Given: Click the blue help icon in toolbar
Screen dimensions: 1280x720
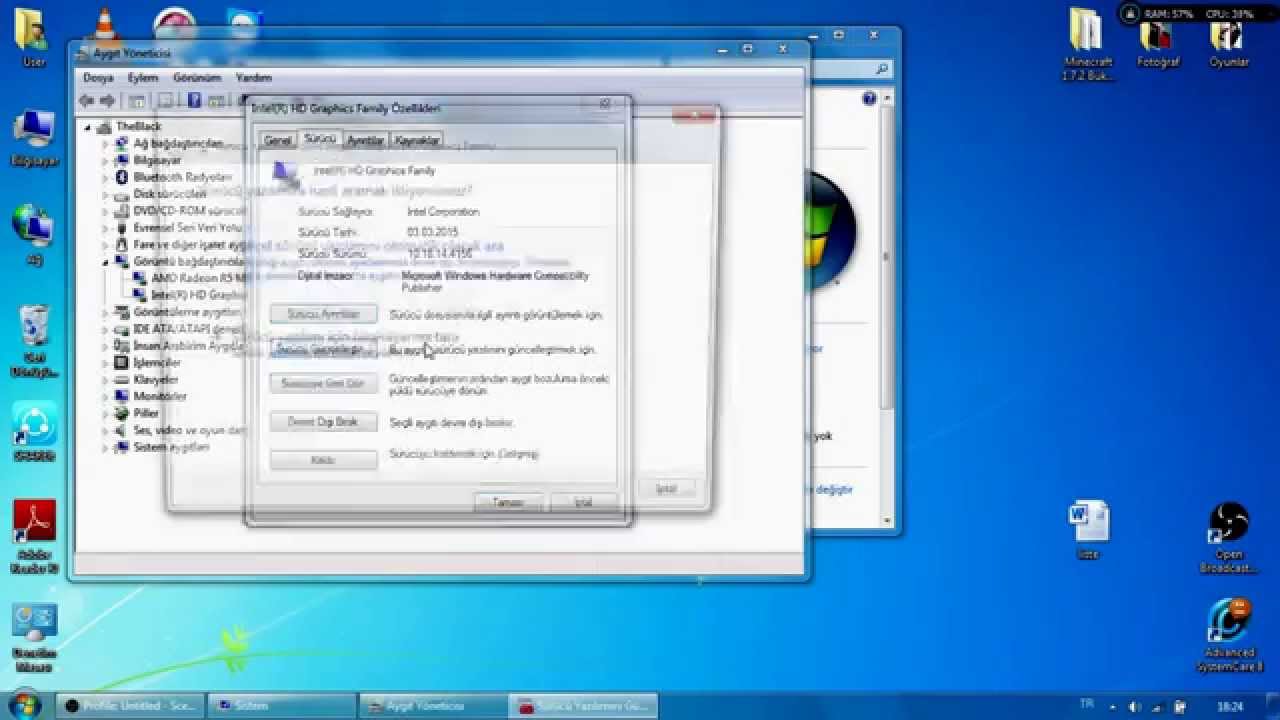Looking at the screenshot, I should tap(194, 100).
